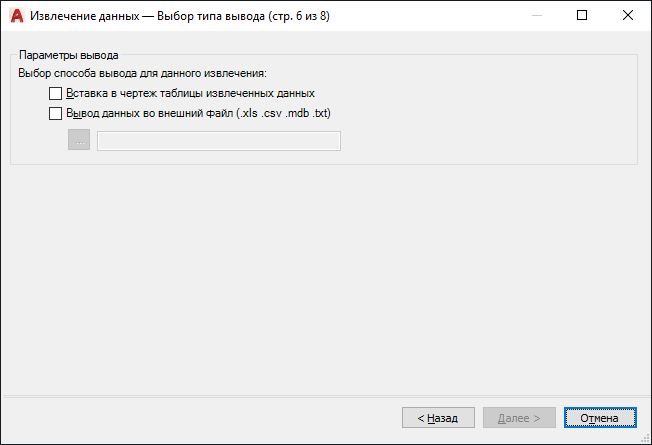Check "Вывод данных во внешний файл" option
The image size is (652, 445).
click(56, 114)
